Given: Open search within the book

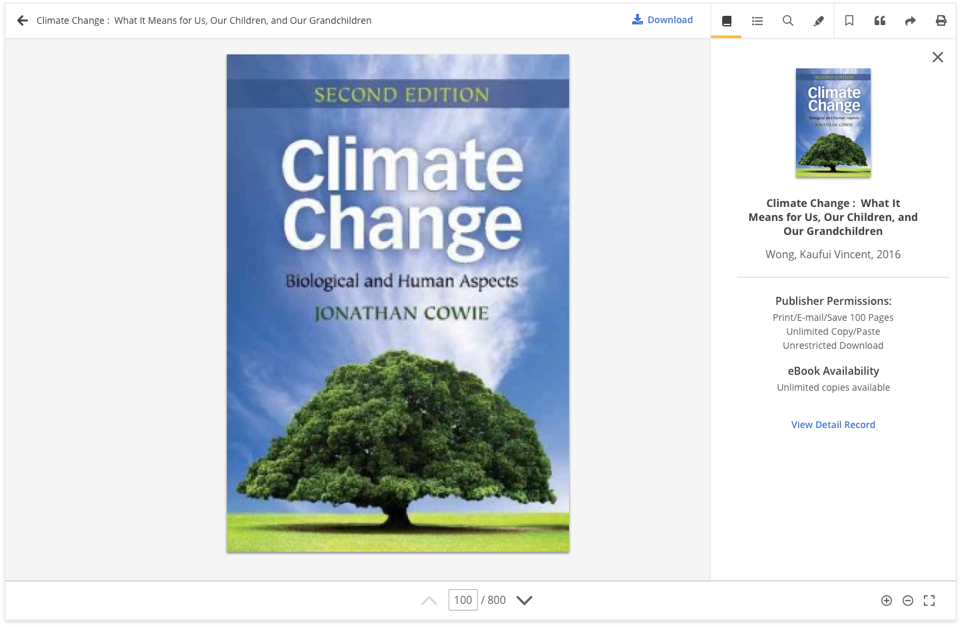Looking at the screenshot, I should click(788, 21).
